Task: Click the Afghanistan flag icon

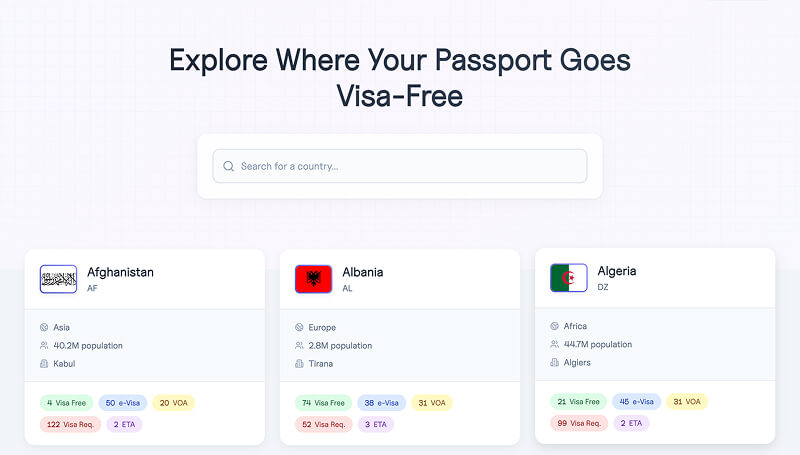Action: click(x=58, y=279)
